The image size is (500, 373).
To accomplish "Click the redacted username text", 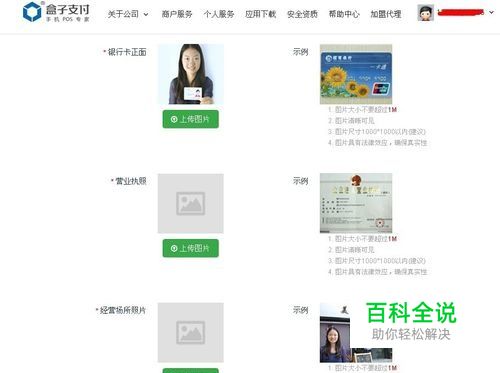I will coord(461,13).
